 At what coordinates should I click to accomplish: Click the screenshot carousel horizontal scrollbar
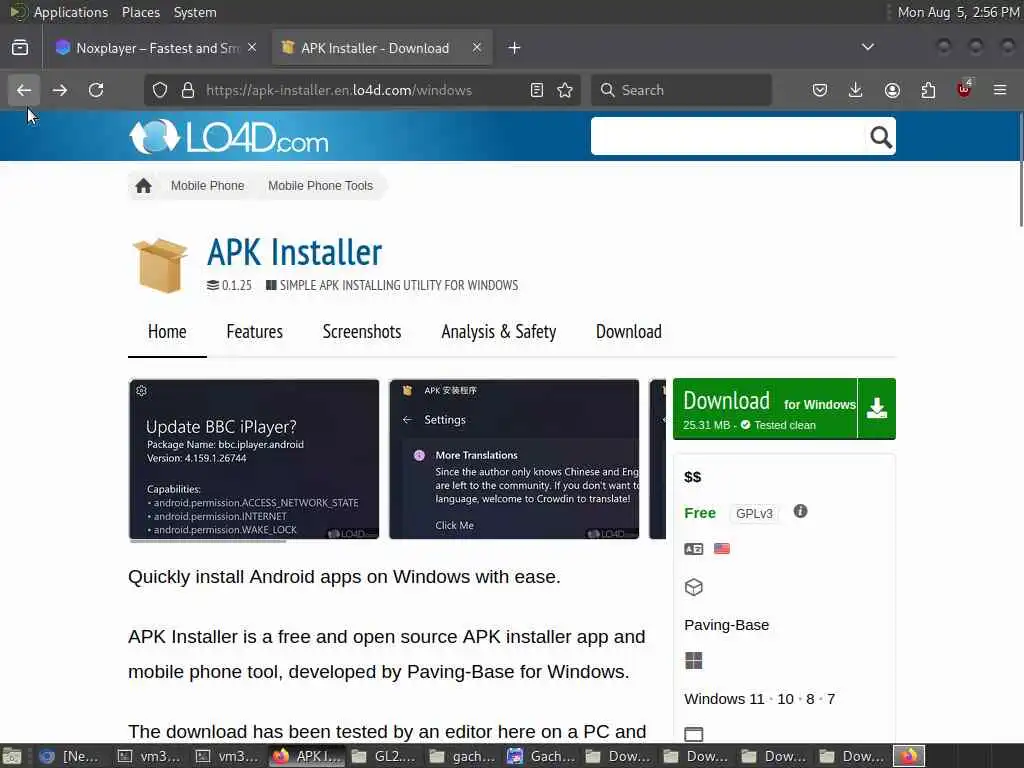pos(208,541)
